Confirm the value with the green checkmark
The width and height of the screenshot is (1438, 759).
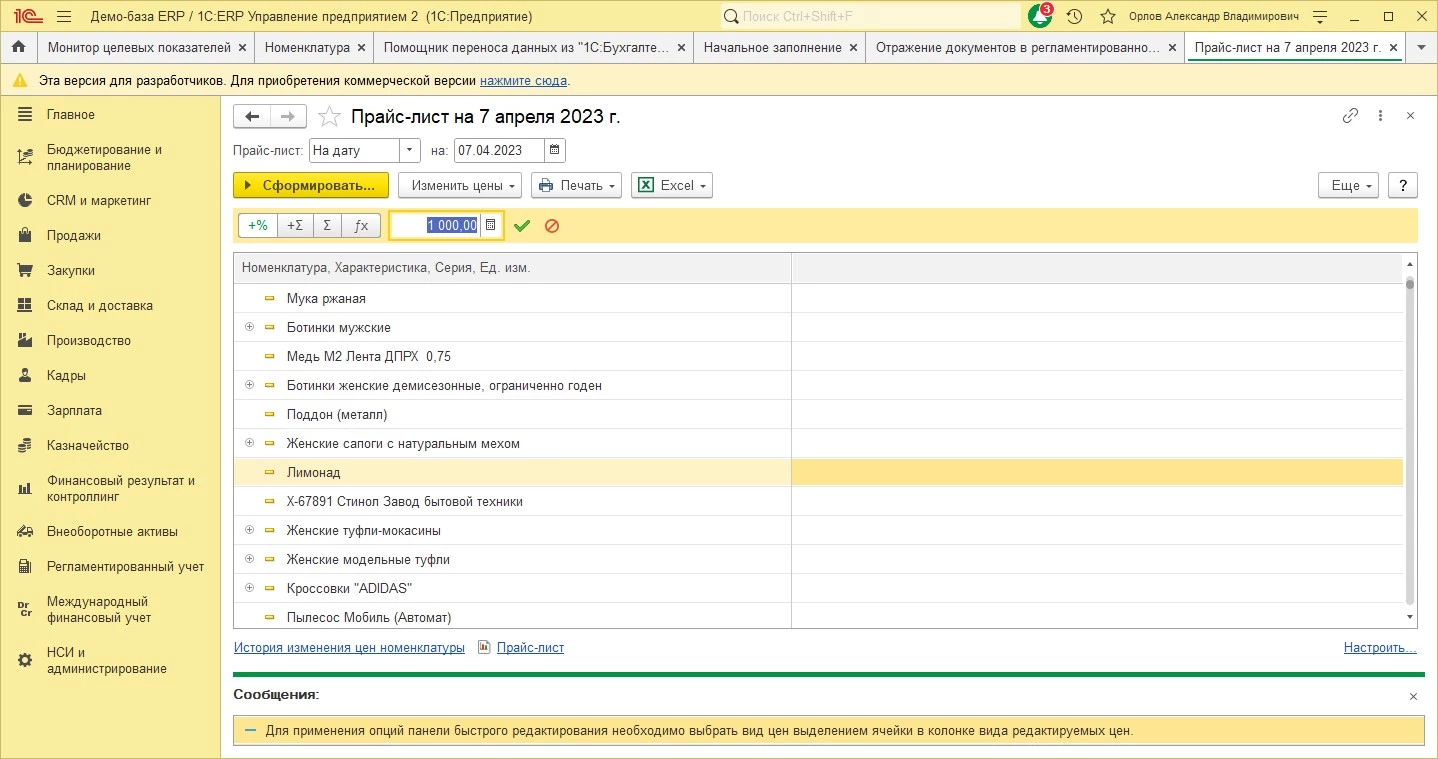pos(521,226)
